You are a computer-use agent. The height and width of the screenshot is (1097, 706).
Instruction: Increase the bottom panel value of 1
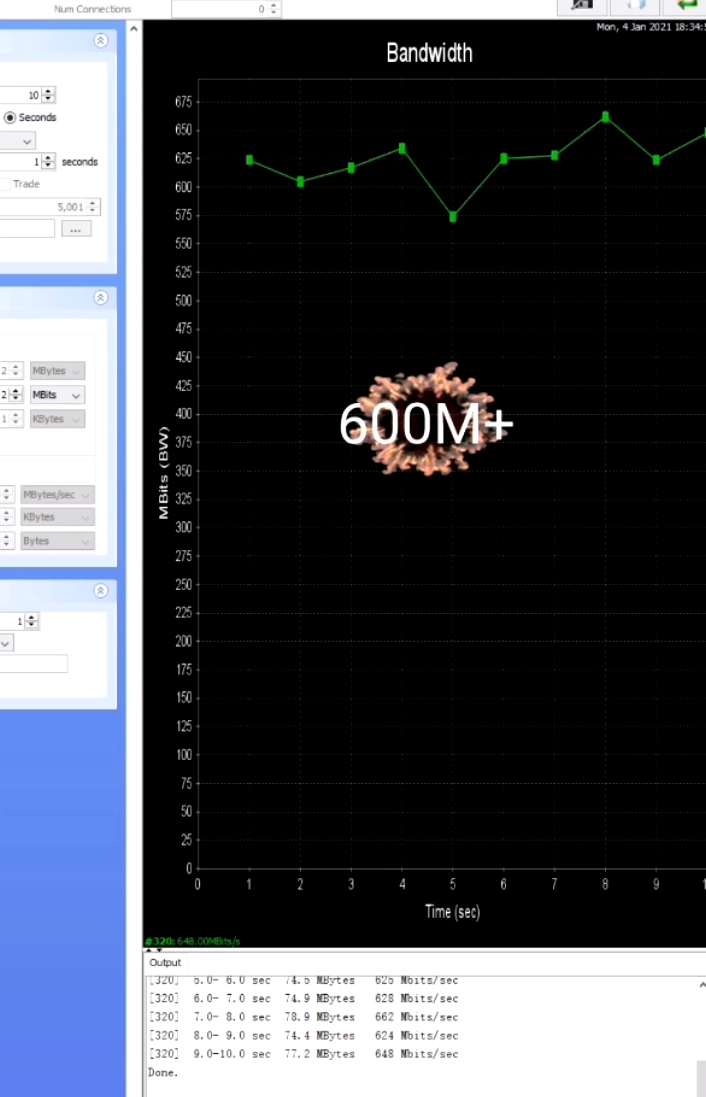coord(31,617)
